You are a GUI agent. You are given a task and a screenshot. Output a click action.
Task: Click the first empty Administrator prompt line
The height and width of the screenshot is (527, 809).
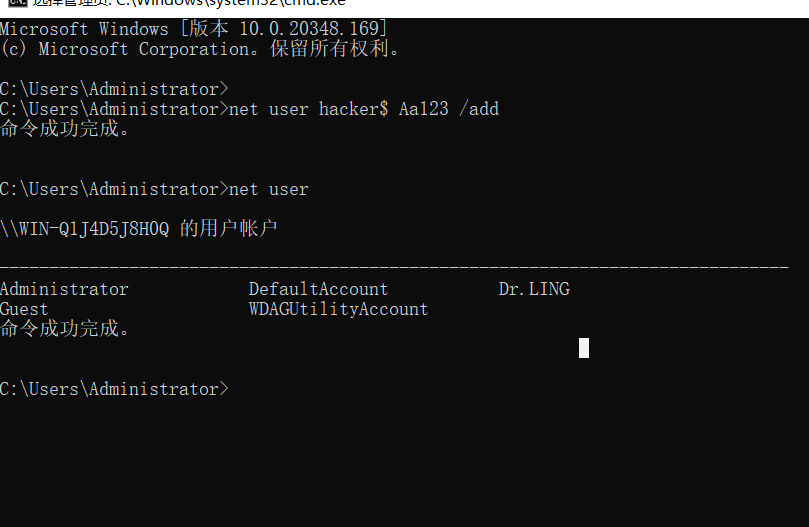(x=114, y=89)
